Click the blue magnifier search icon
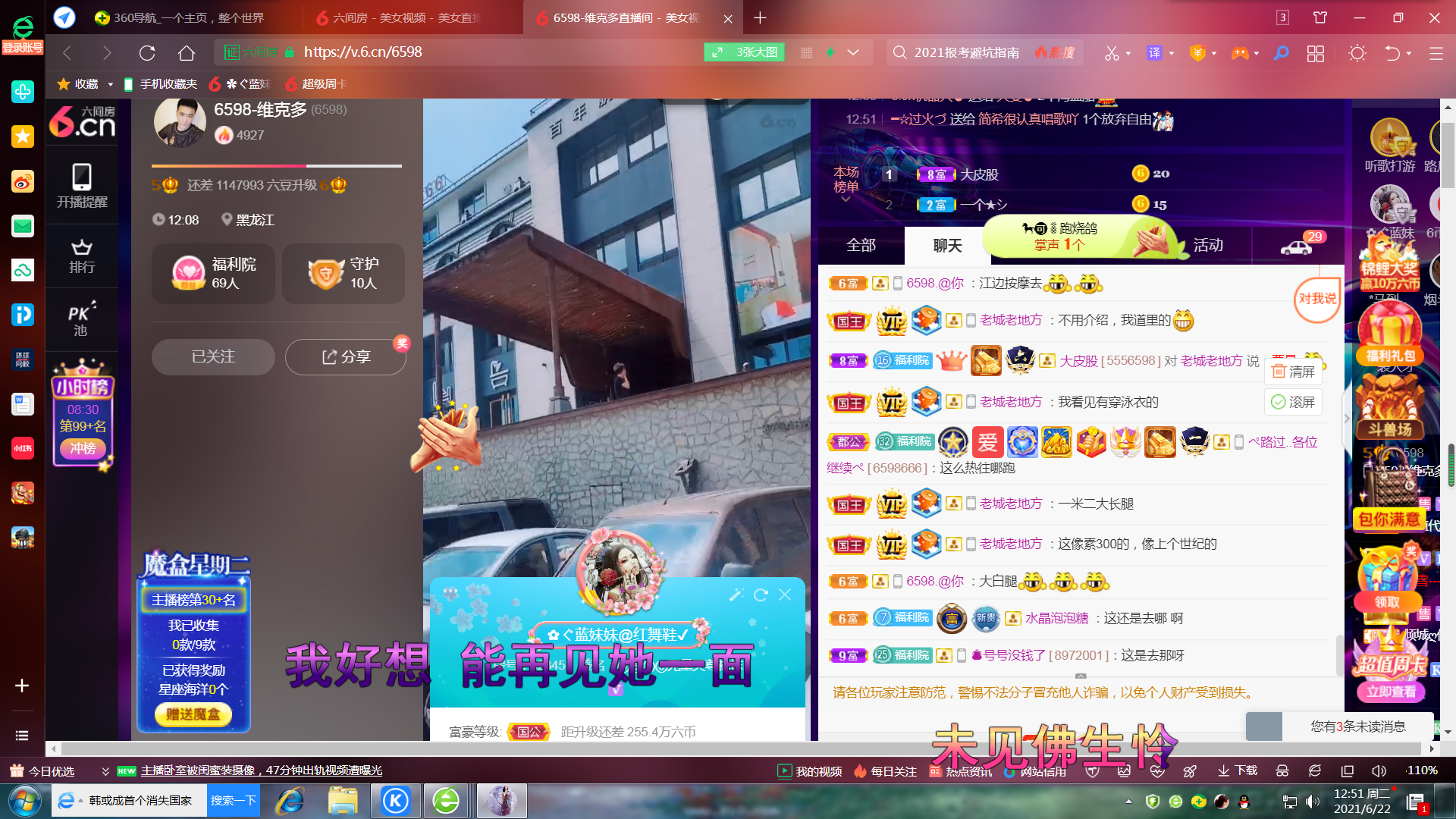The height and width of the screenshot is (819, 1456). [1281, 53]
